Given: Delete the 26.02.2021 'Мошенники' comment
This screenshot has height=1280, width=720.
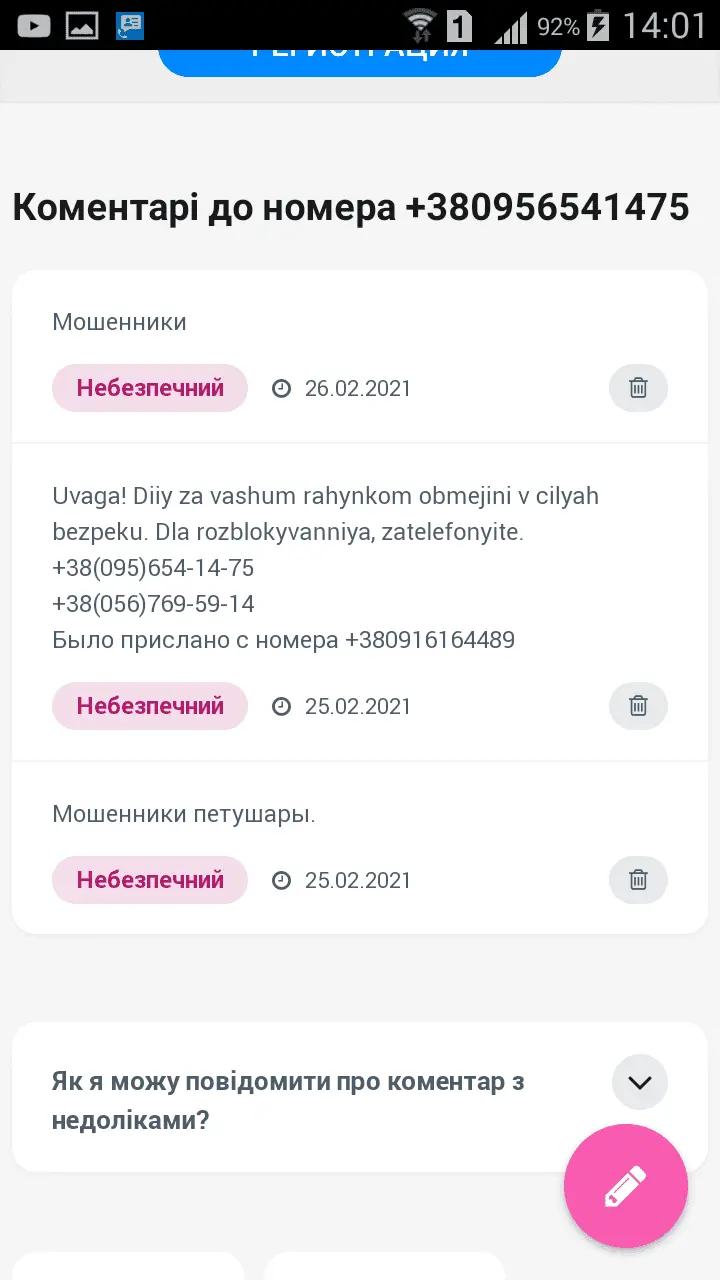Looking at the screenshot, I should 638,388.
